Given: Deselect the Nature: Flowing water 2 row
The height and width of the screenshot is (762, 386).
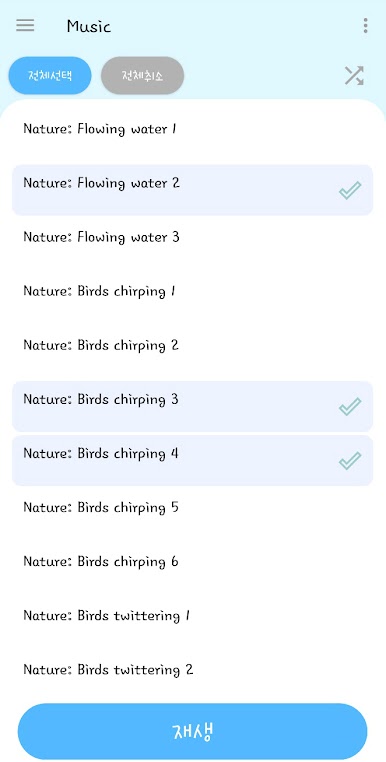Looking at the screenshot, I should (193, 190).
